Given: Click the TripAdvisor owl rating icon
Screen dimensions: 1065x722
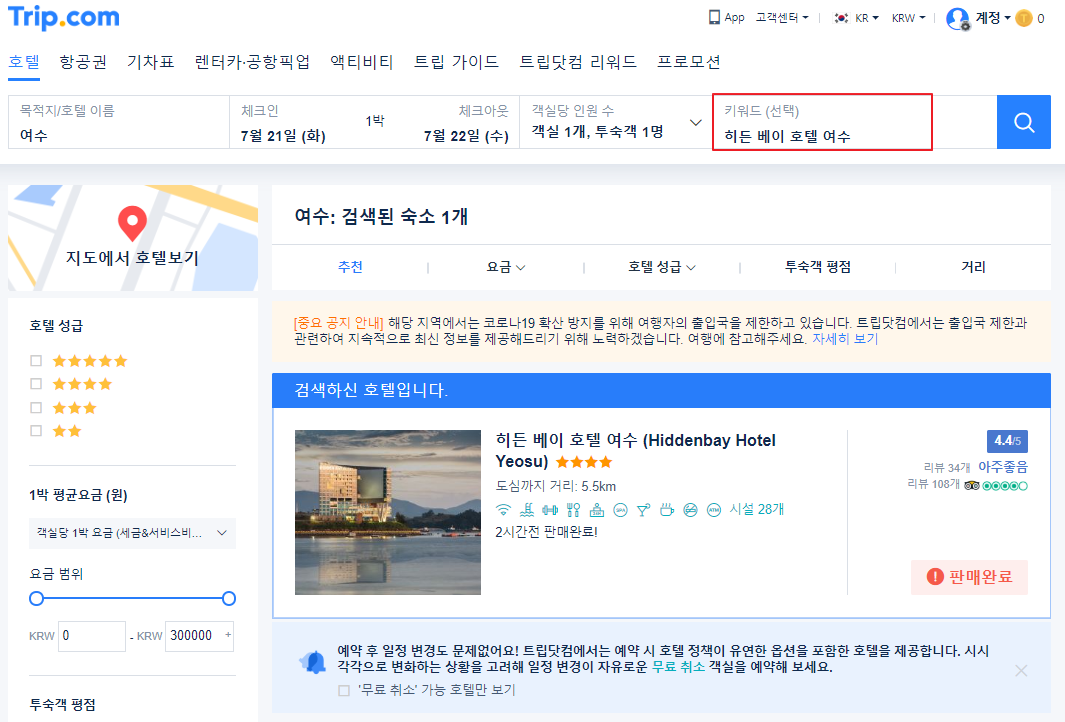Looking at the screenshot, I should click(x=972, y=485).
